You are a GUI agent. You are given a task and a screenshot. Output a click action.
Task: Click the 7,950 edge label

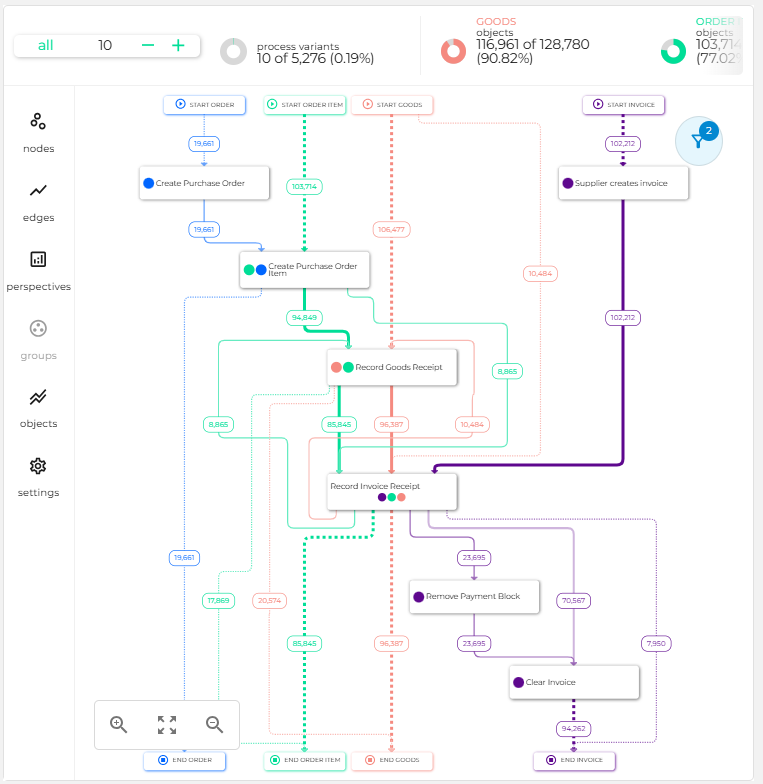click(656, 644)
